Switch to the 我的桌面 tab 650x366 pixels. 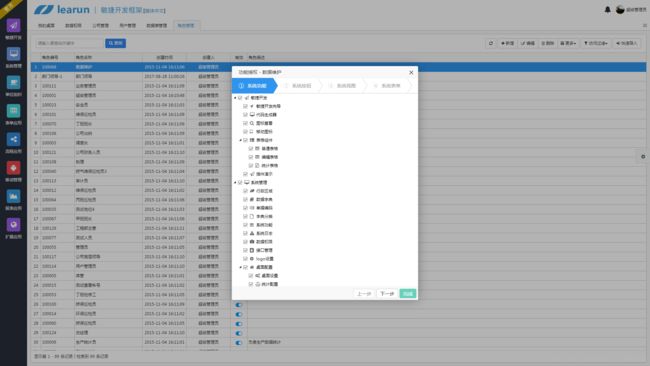(x=46, y=25)
